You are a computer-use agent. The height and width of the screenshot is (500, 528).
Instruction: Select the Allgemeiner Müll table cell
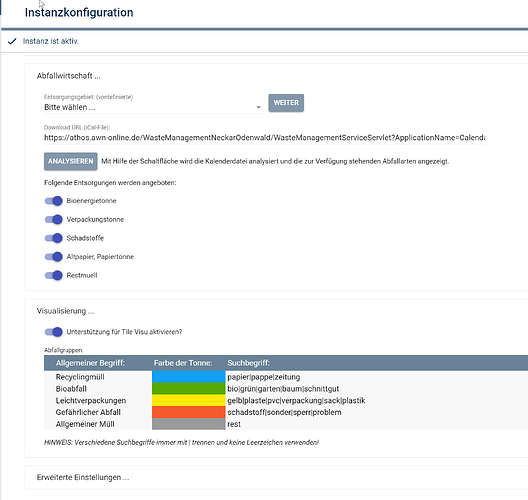point(85,424)
